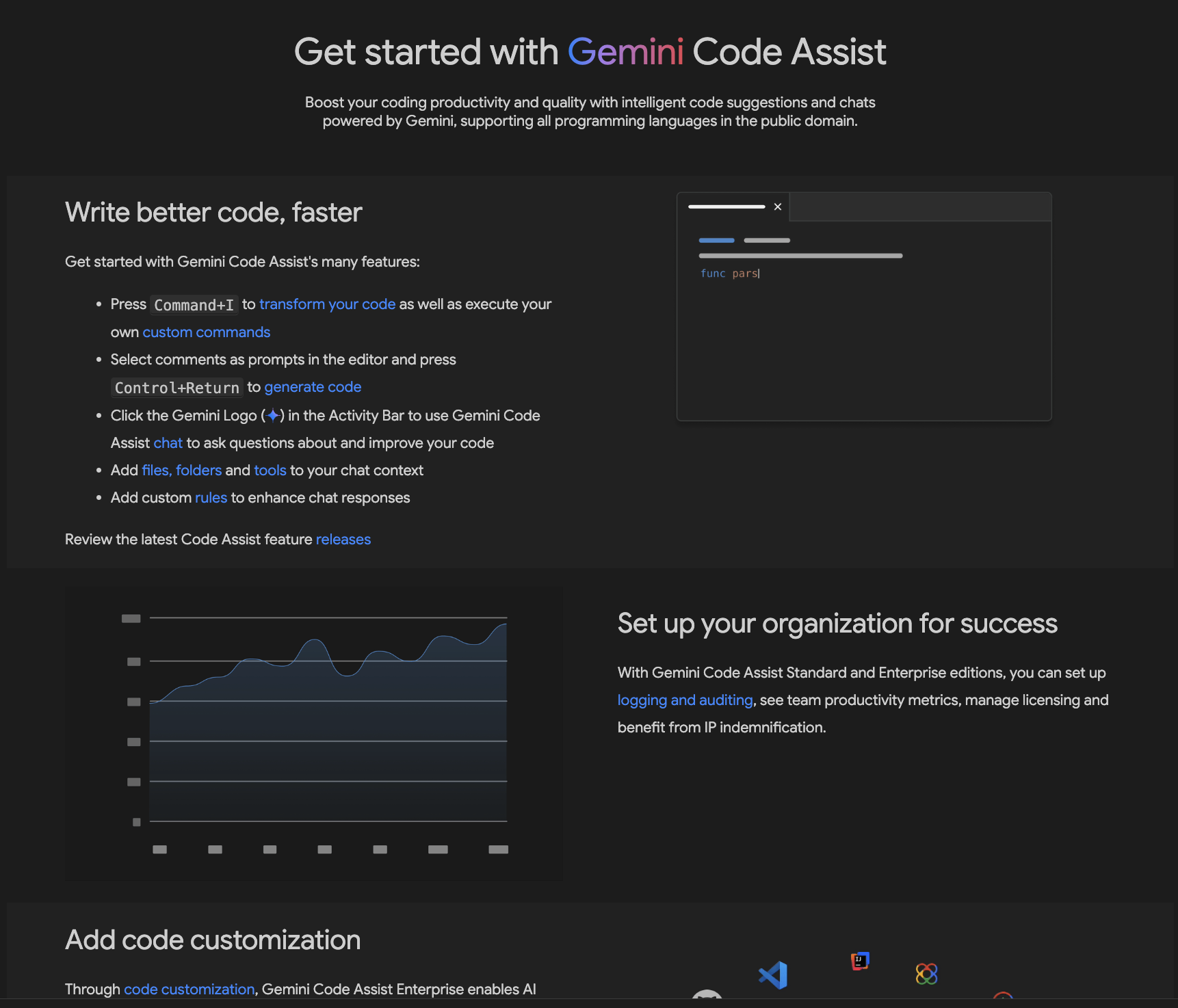The height and width of the screenshot is (1008, 1178).
Task: Click the 'Write better code, faster' heading
Action: pyautogui.click(x=213, y=213)
